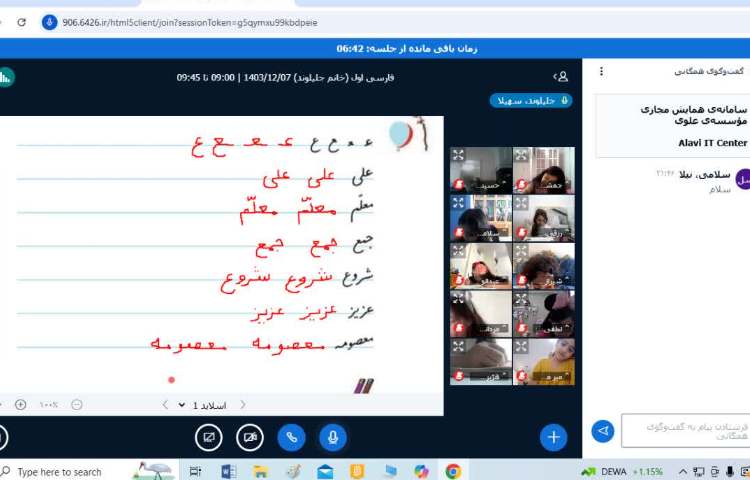
Task: Open microphone permission icon in the address bar
Action: (49, 22)
